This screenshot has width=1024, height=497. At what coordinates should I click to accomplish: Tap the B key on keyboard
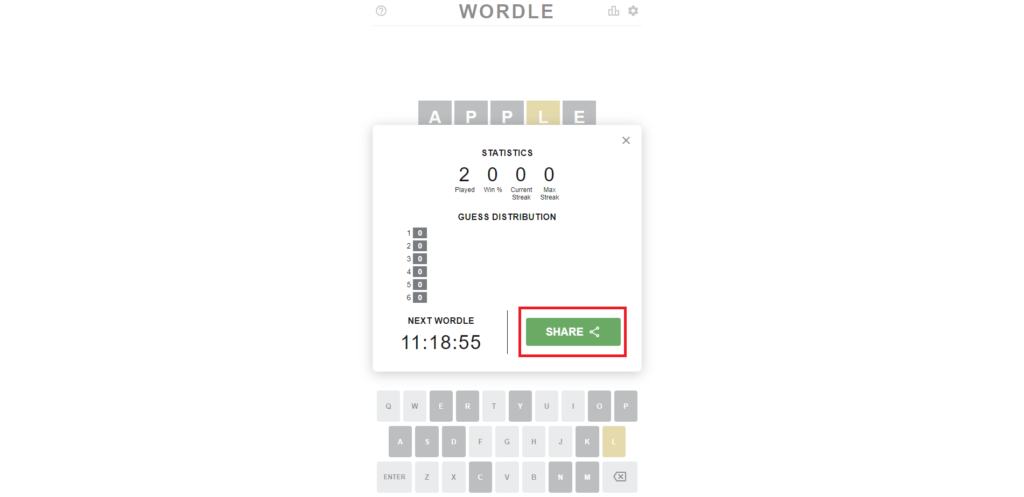coord(534,477)
